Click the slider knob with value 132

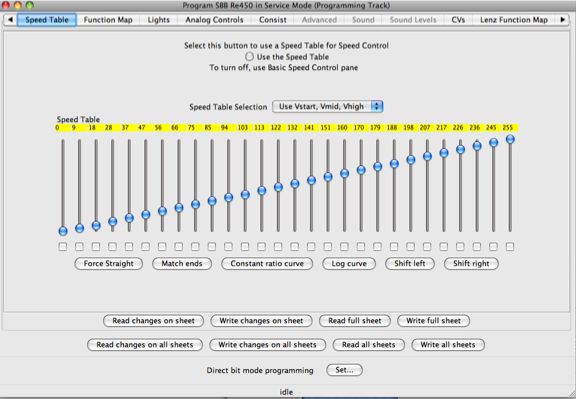point(295,184)
